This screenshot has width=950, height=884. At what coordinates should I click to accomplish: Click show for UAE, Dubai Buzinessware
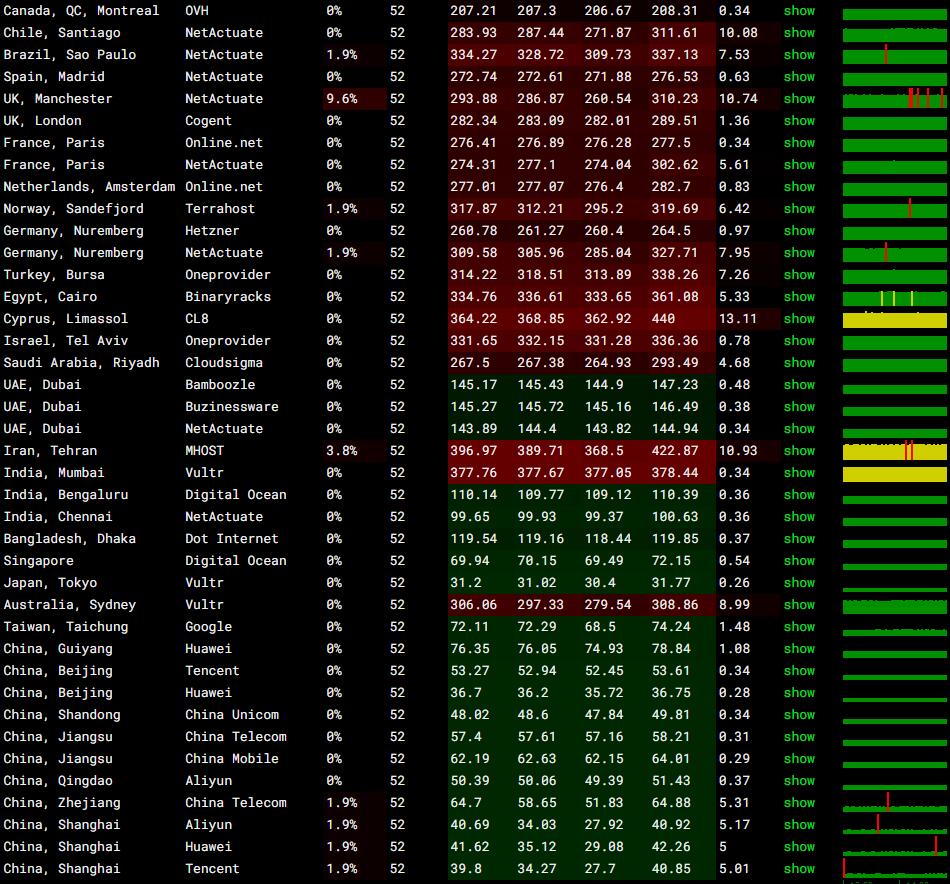[x=799, y=407]
